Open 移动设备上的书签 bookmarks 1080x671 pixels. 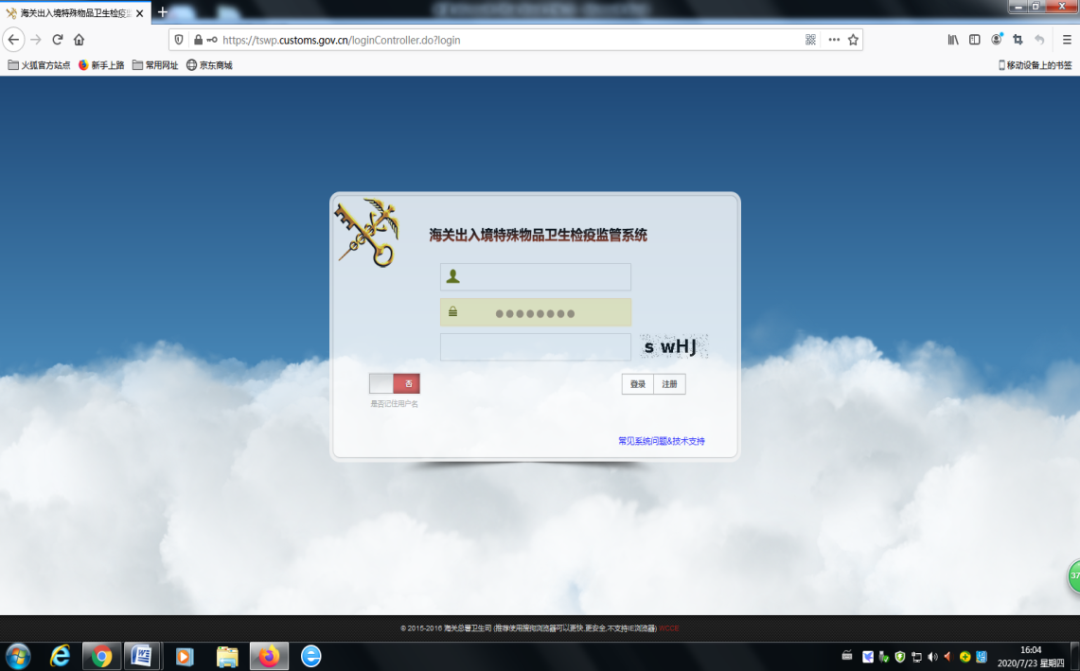coord(1035,65)
